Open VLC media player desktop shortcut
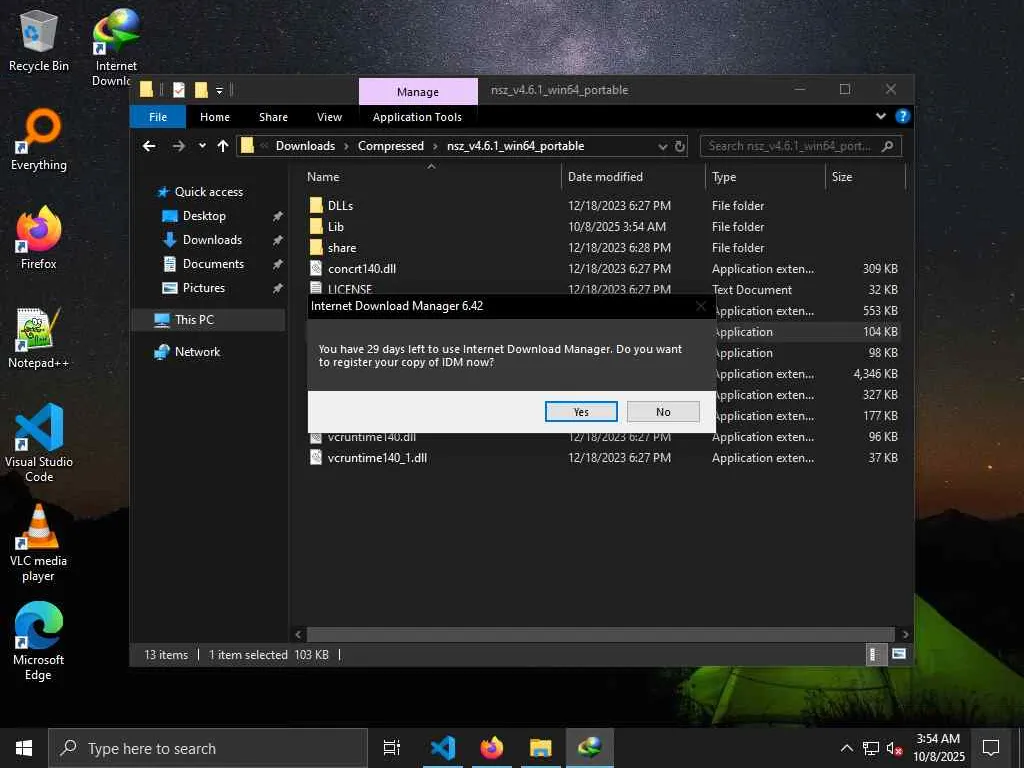 point(39,543)
